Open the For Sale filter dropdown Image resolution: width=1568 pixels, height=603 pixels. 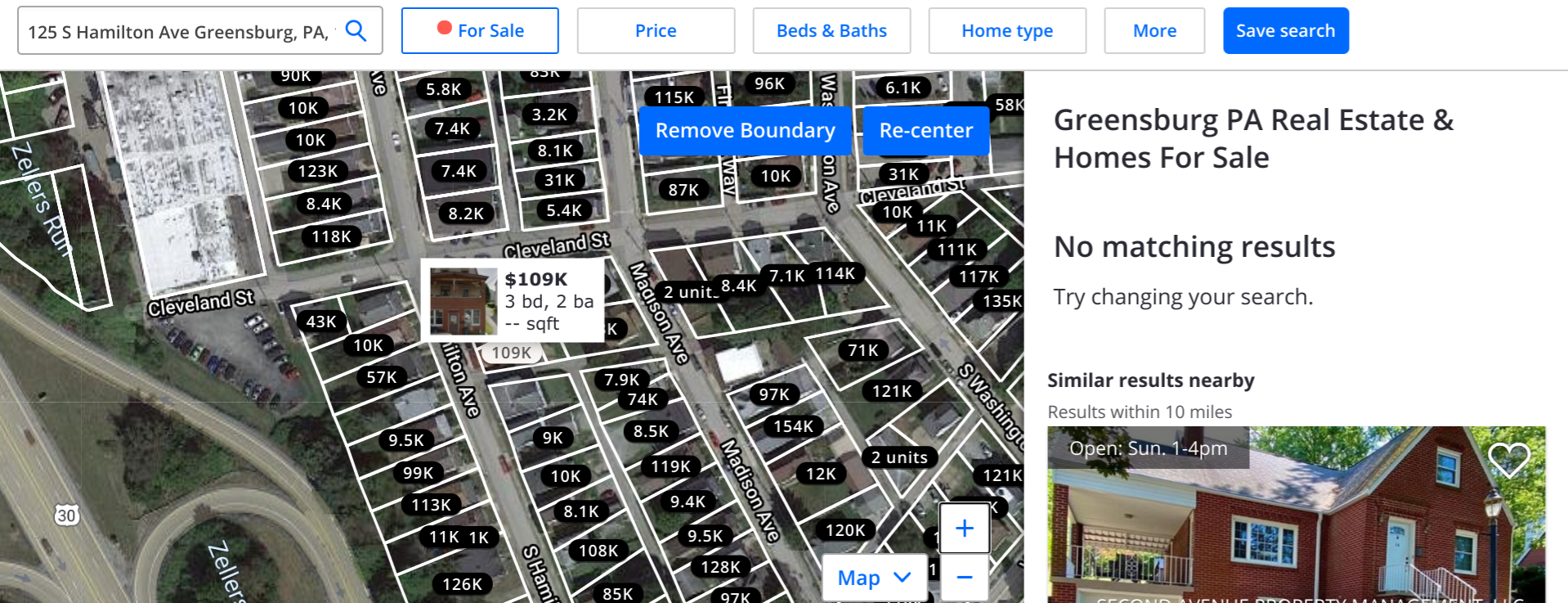pyautogui.click(x=480, y=31)
